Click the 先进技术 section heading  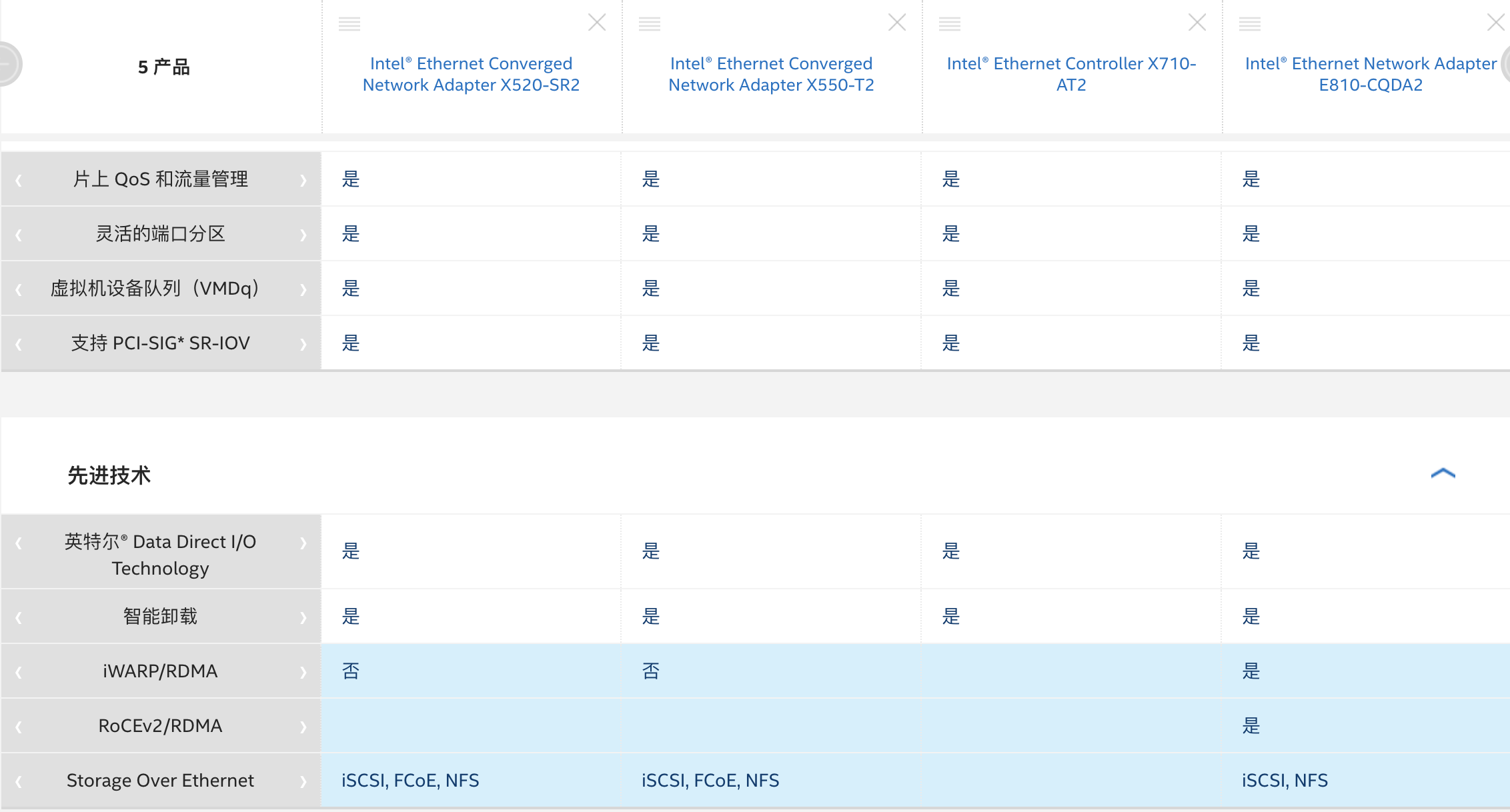[x=109, y=475]
